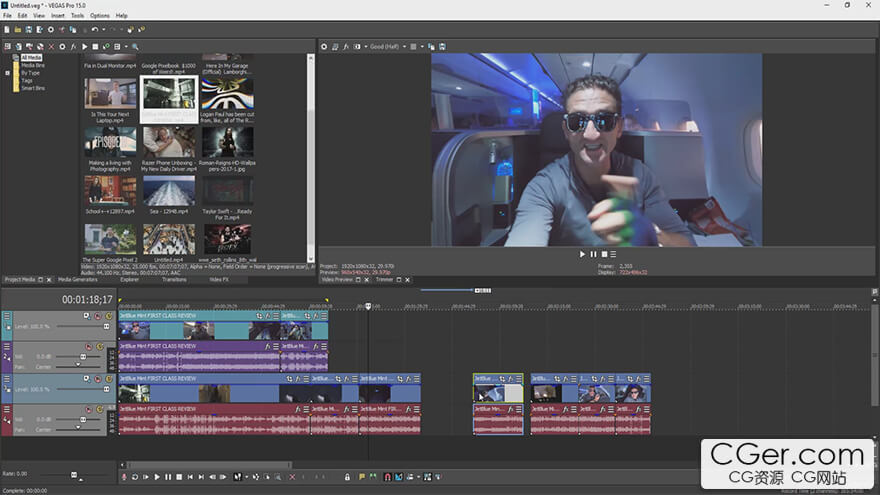Viewport: 880px width, 495px height.
Task: Click Video Output FX icon in preview toolbar
Action: point(346,47)
